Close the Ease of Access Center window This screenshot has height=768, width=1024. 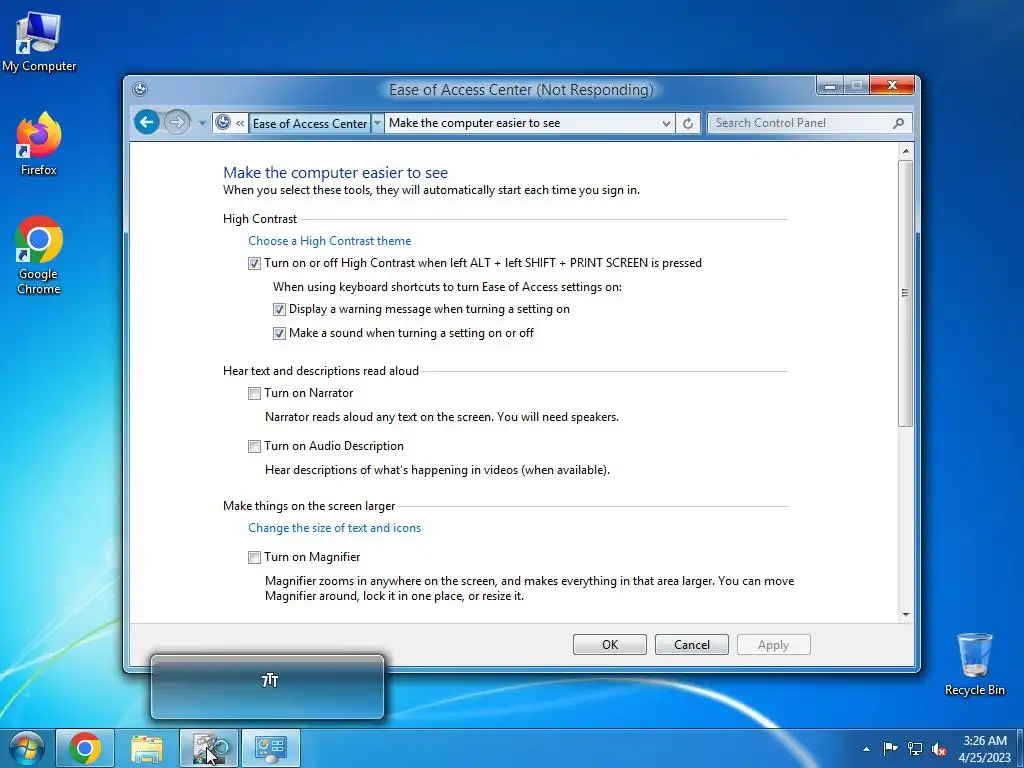(x=893, y=86)
